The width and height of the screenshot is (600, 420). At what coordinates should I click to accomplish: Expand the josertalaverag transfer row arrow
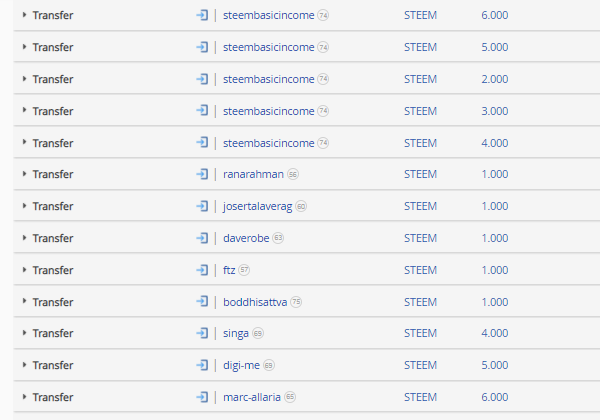click(x=24, y=206)
